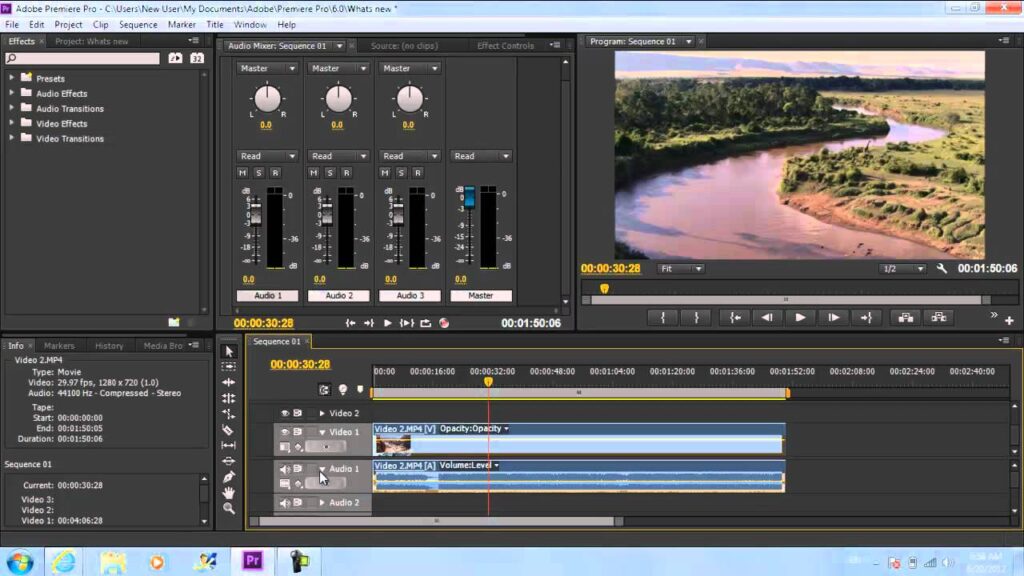
Task: Toggle 32-bit color effects filter
Action: (197, 58)
